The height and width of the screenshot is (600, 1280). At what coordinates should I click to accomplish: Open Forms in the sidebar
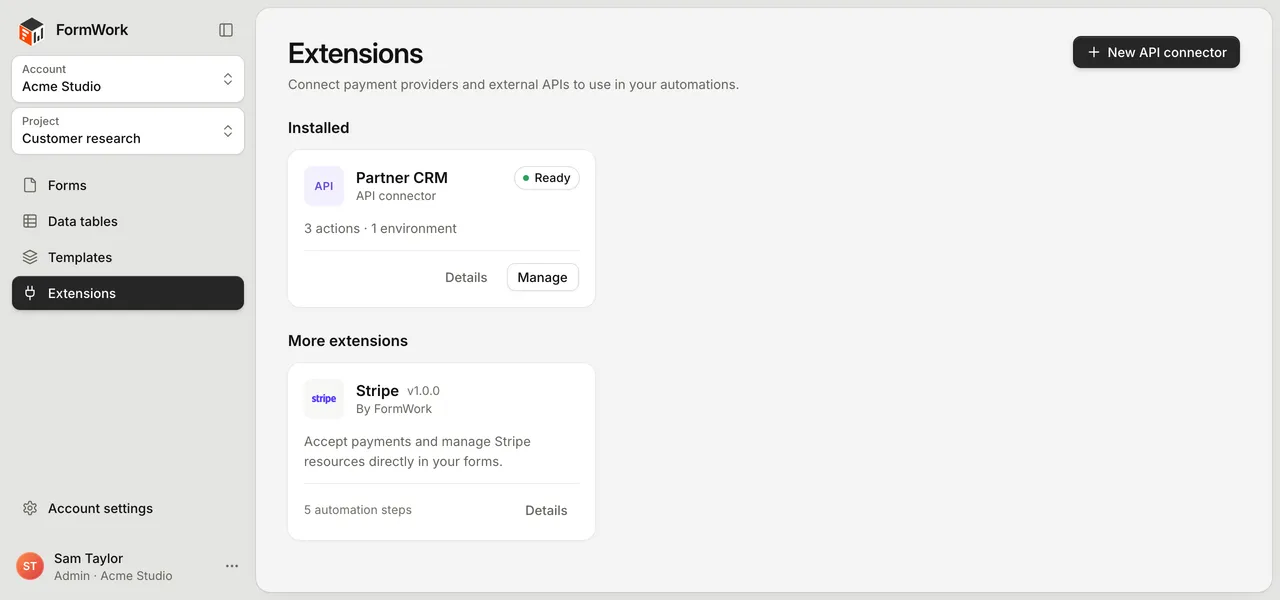[x=128, y=185]
